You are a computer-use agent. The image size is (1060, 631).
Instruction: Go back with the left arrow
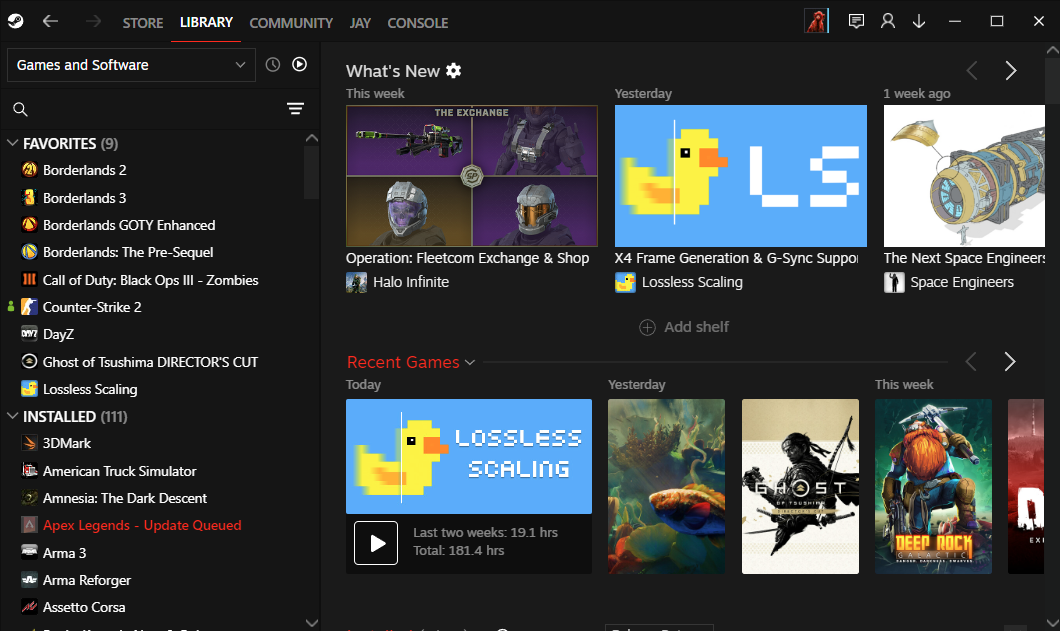51,22
